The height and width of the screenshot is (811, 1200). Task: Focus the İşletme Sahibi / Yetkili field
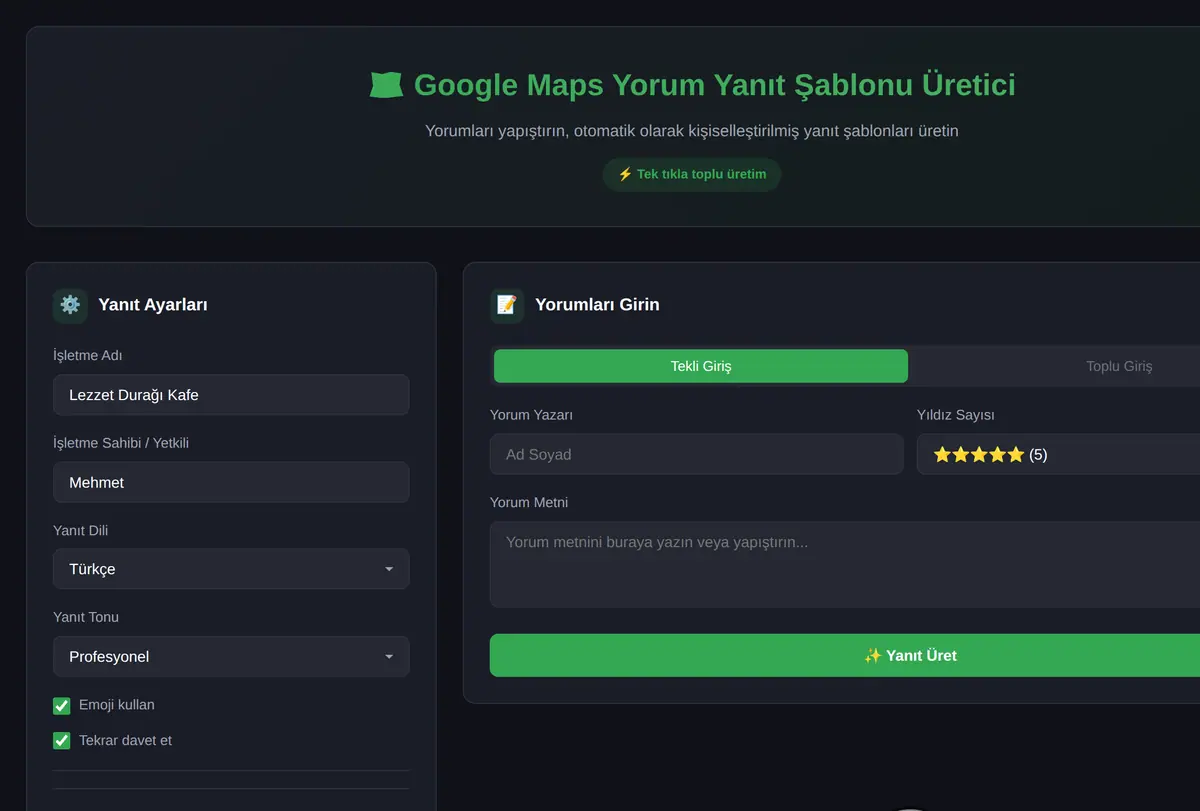231,482
